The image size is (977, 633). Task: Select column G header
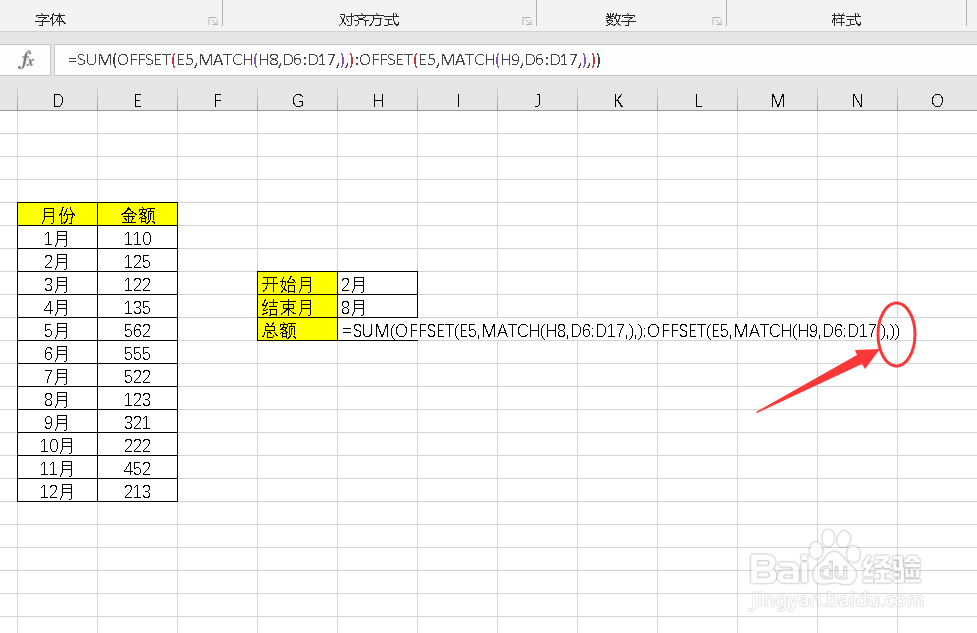pyautogui.click(x=298, y=100)
